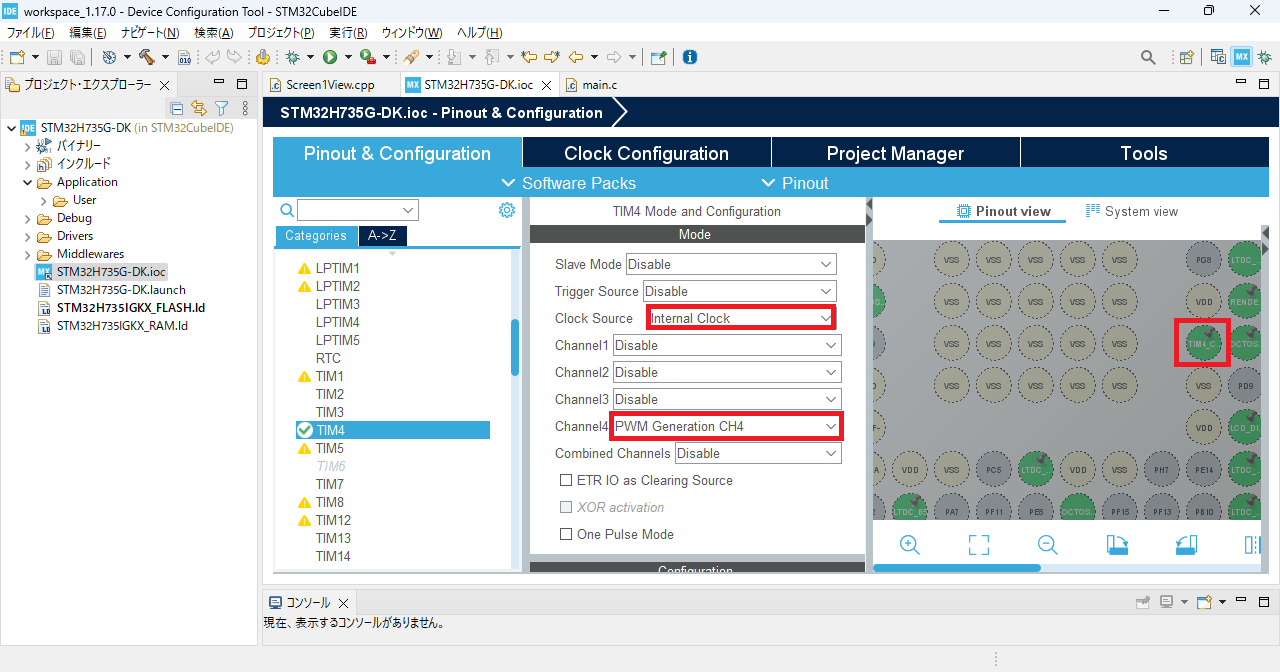This screenshot has height=672, width=1280.
Task: Switch to Tools tab
Action: pyautogui.click(x=1144, y=153)
